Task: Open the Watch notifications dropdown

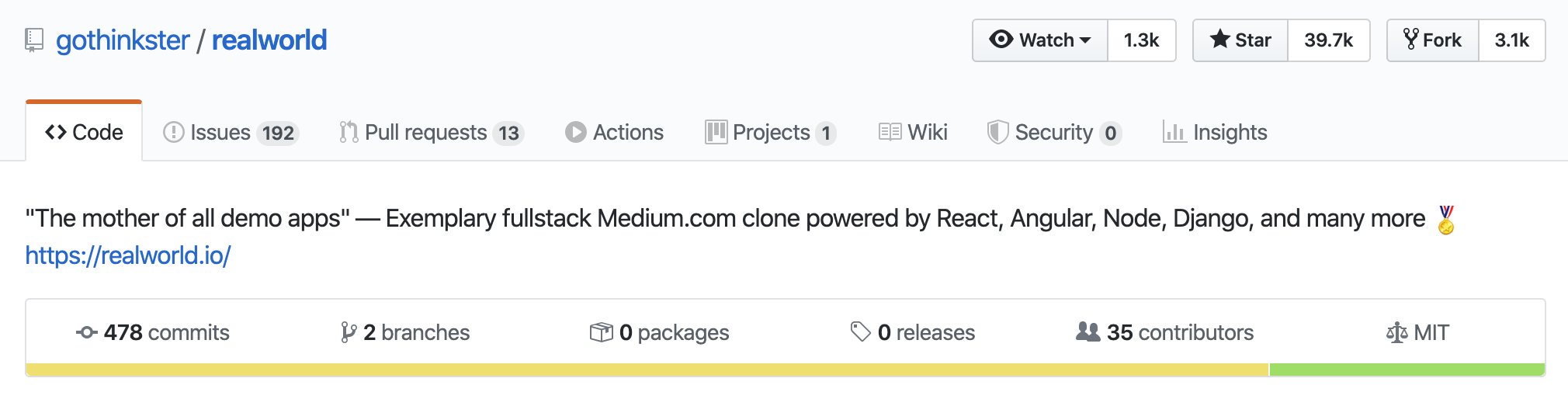Action: pyautogui.click(x=1040, y=40)
